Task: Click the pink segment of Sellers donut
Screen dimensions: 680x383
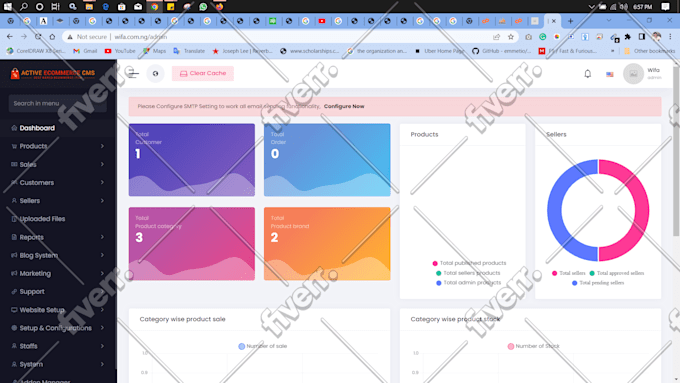Action: (x=641, y=210)
